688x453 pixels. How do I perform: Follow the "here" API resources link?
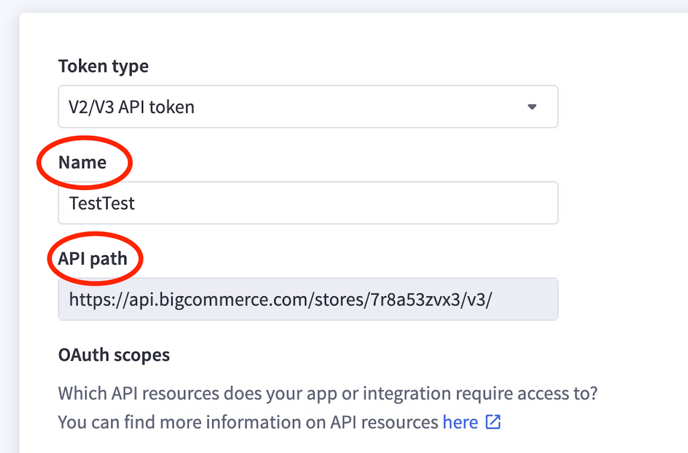[460, 422]
